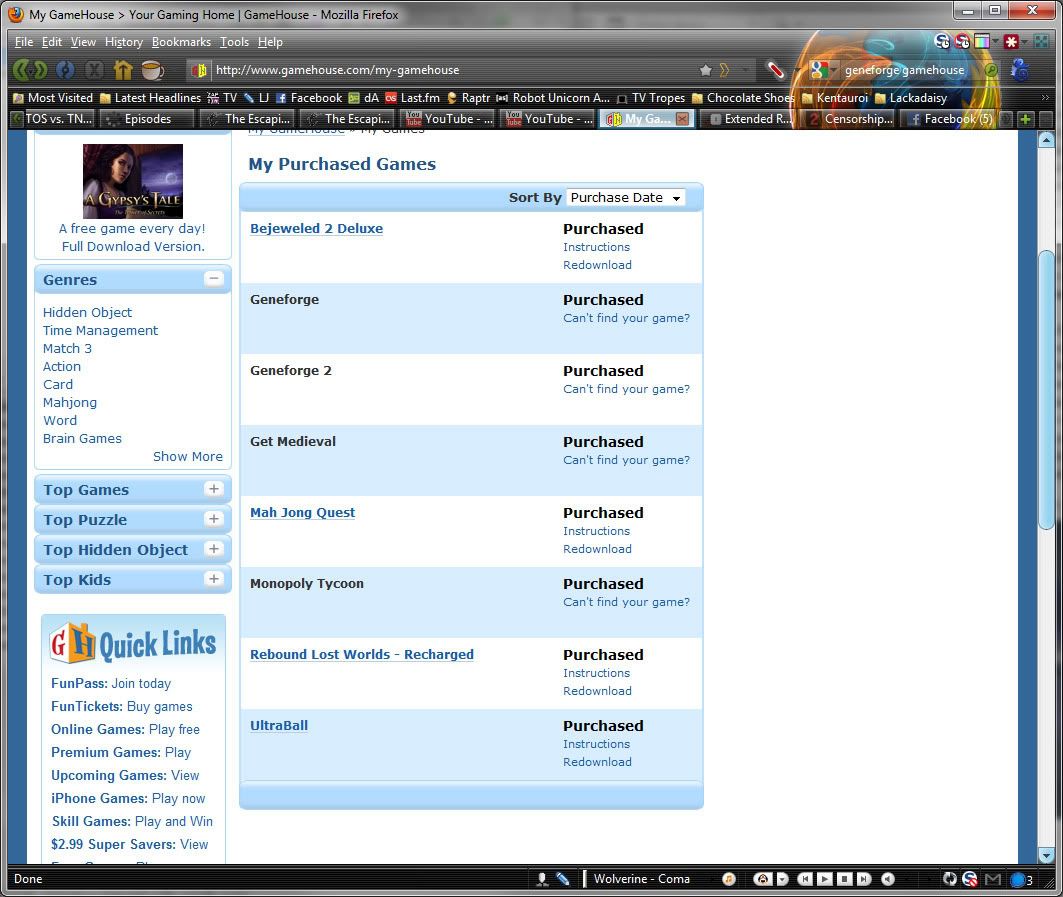This screenshot has width=1063, height=897.
Task: Reload the page with the blue refresh icon
Action: point(65,69)
